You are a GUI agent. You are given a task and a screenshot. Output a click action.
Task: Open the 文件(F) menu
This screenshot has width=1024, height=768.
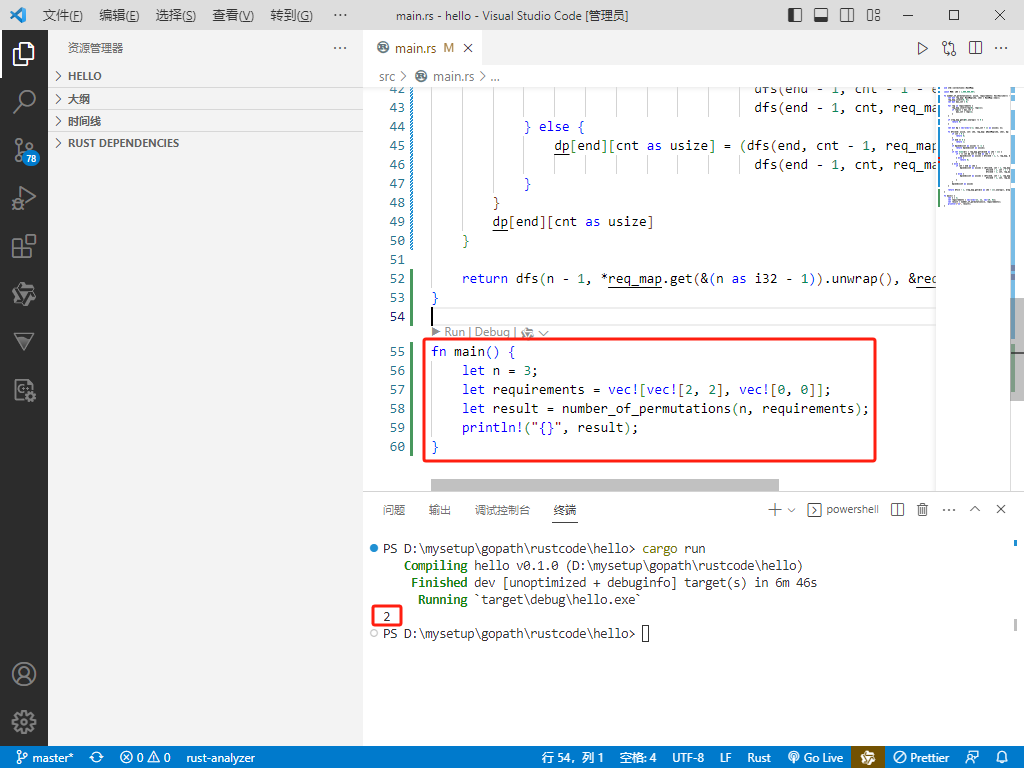pyautogui.click(x=63, y=15)
